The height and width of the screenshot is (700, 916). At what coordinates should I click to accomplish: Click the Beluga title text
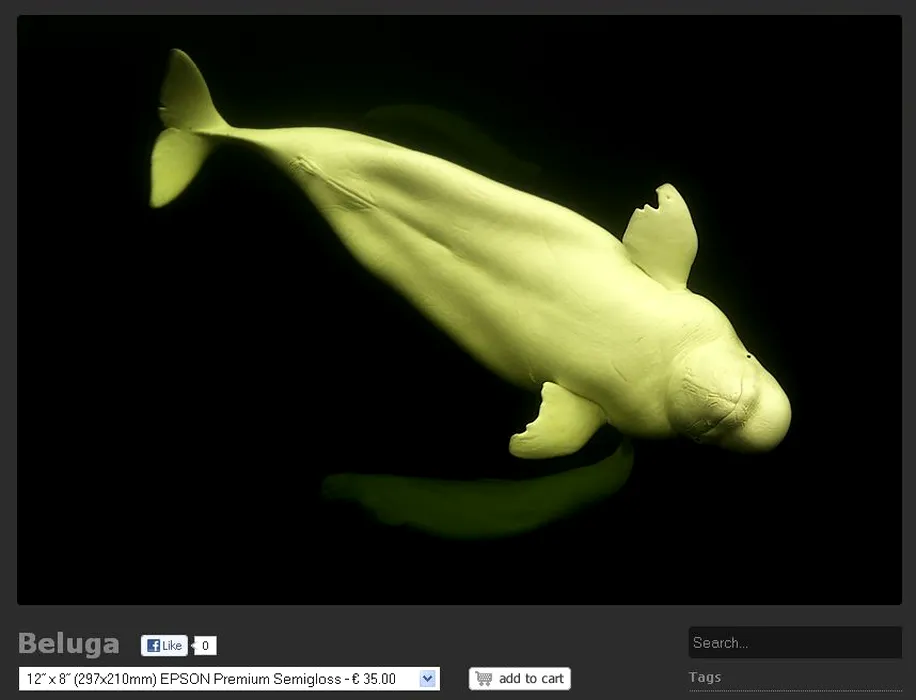tap(68, 644)
